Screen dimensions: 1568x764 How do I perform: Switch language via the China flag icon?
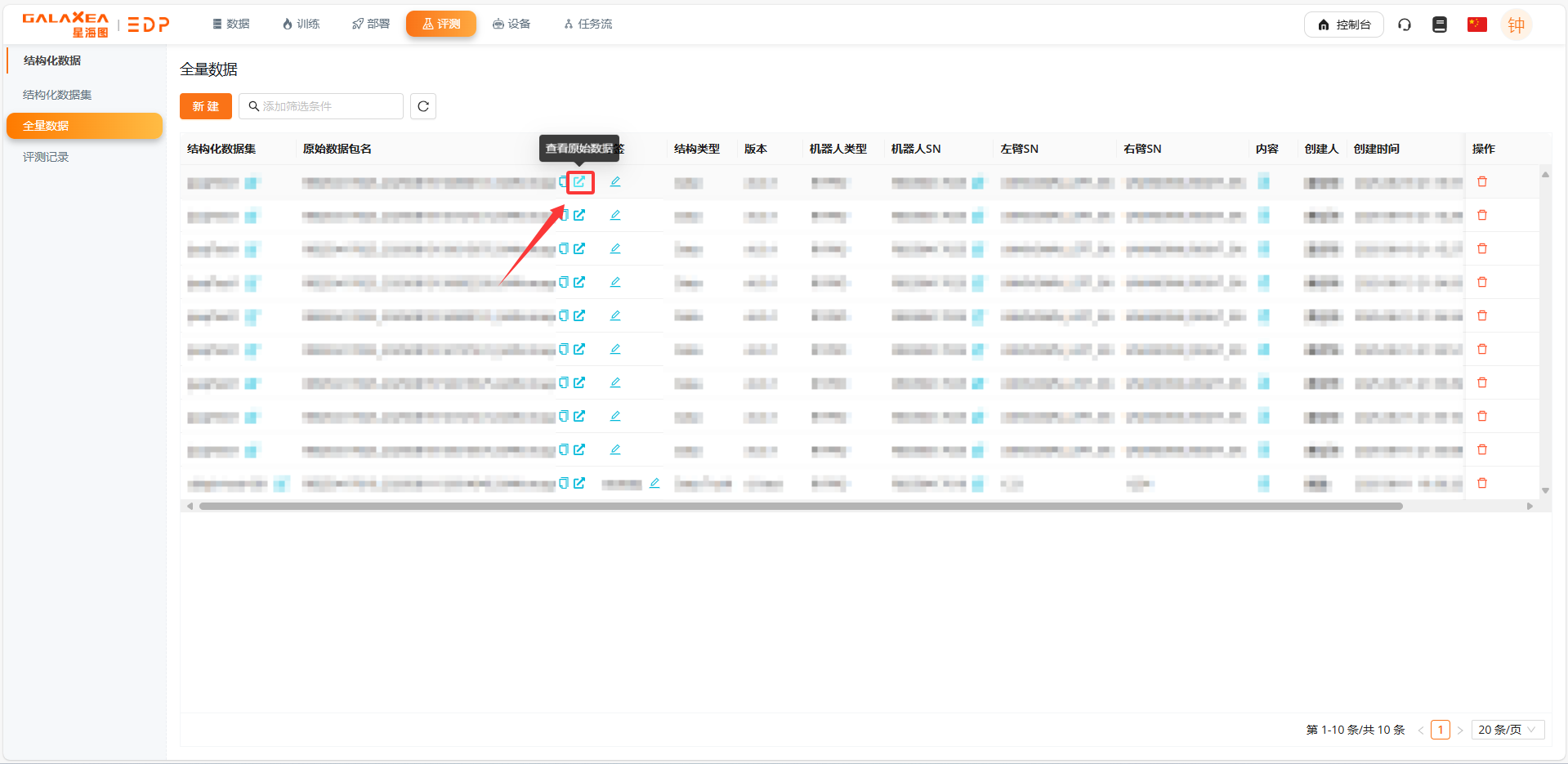[1476, 25]
